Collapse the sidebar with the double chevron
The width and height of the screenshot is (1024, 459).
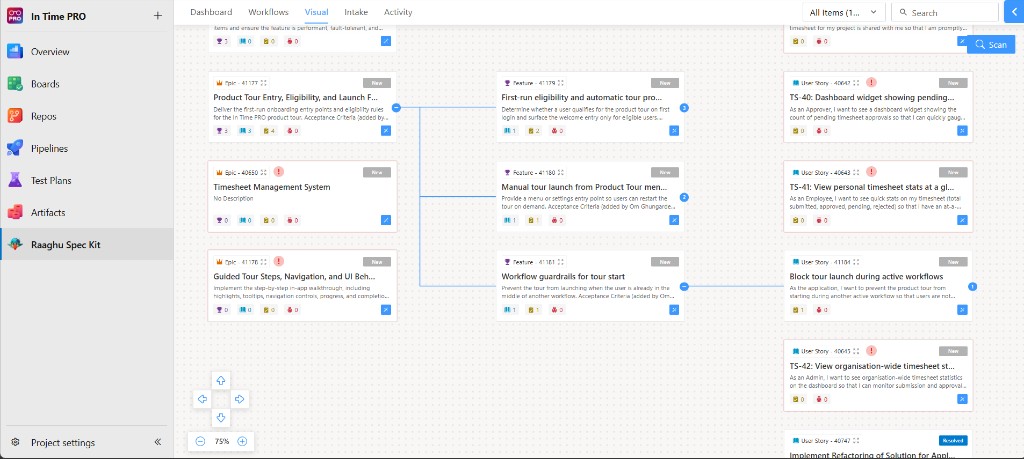(157, 442)
